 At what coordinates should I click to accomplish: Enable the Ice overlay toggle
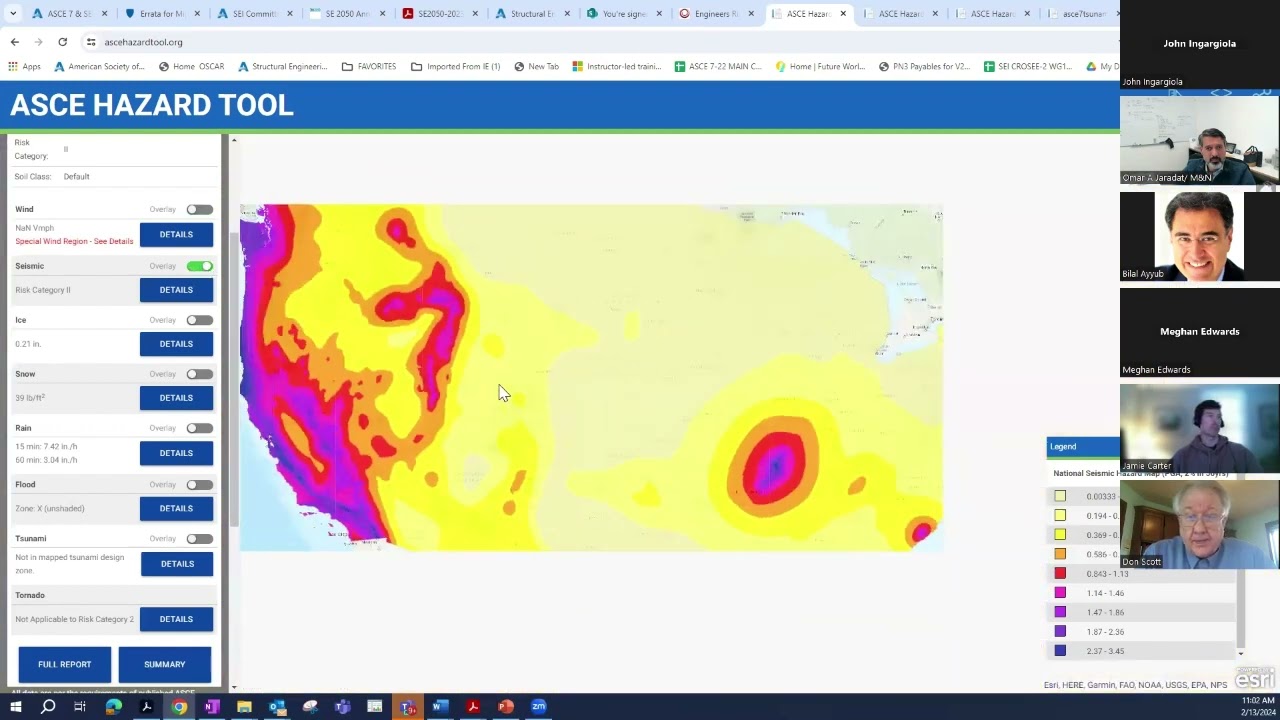pyautogui.click(x=199, y=320)
